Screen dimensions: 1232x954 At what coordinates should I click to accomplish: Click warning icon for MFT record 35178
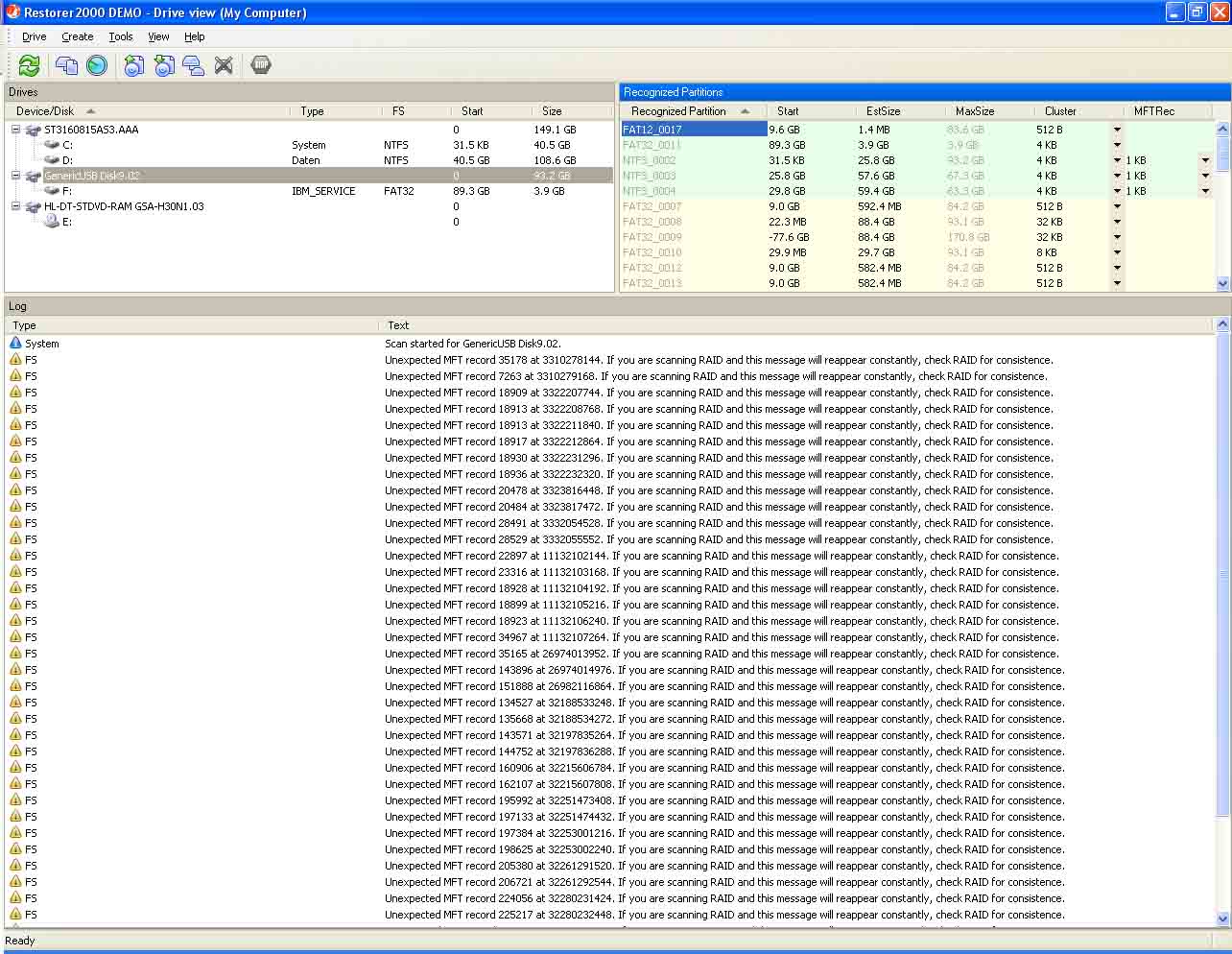coord(15,360)
